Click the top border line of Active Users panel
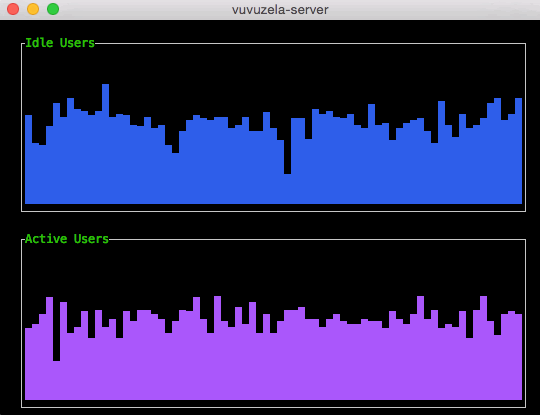 coord(317,239)
